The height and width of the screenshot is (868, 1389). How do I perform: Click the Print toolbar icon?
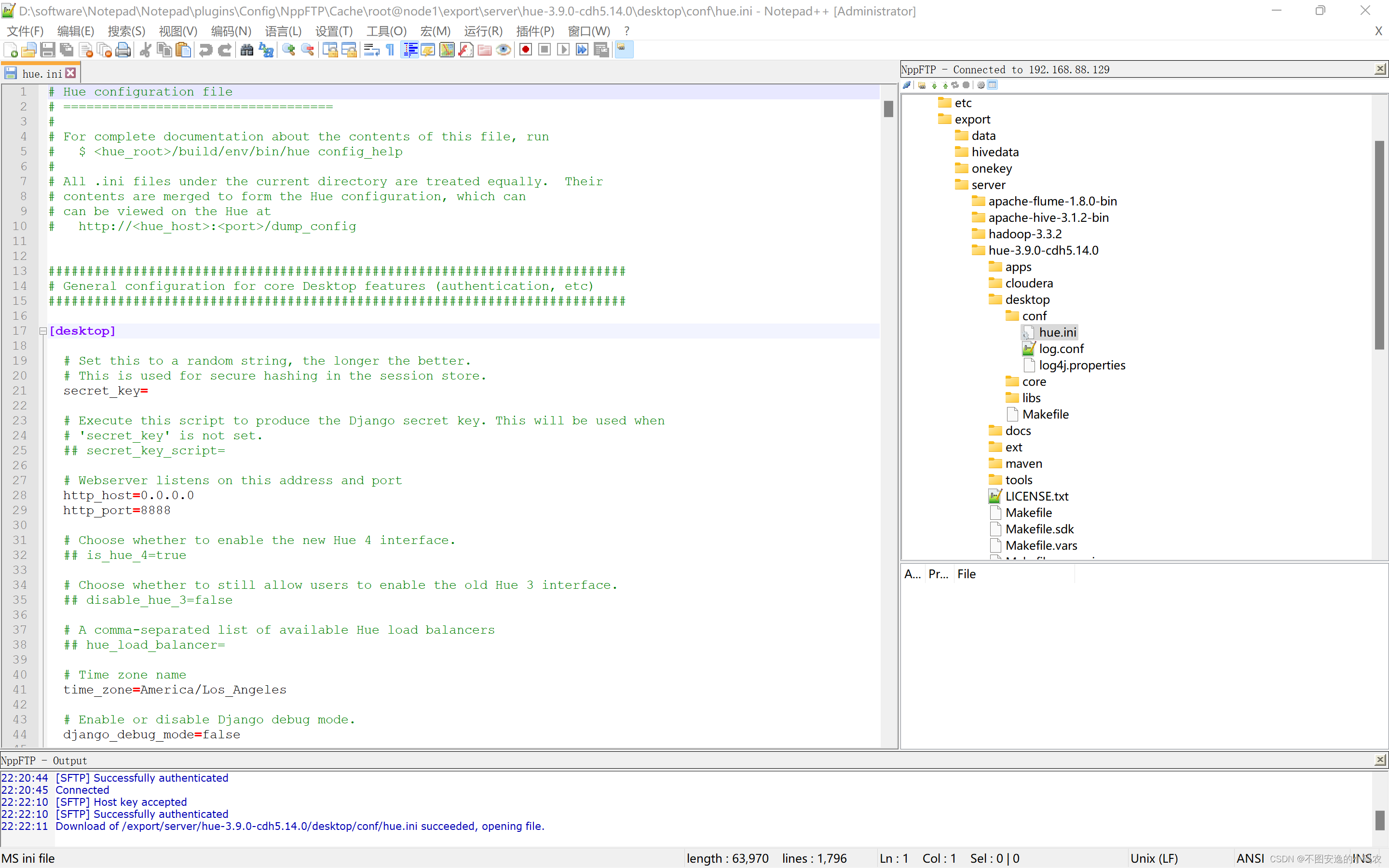click(x=123, y=51)
